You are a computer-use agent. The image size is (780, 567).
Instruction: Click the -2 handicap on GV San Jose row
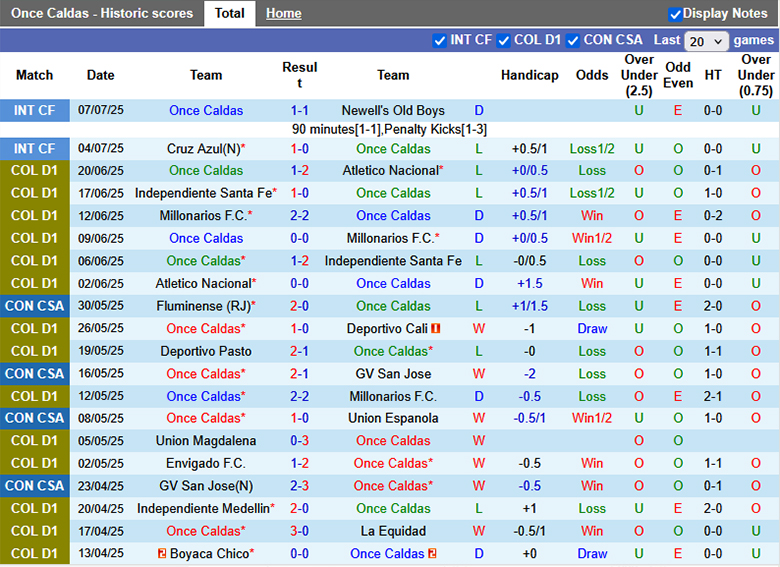tap(529, 374)
